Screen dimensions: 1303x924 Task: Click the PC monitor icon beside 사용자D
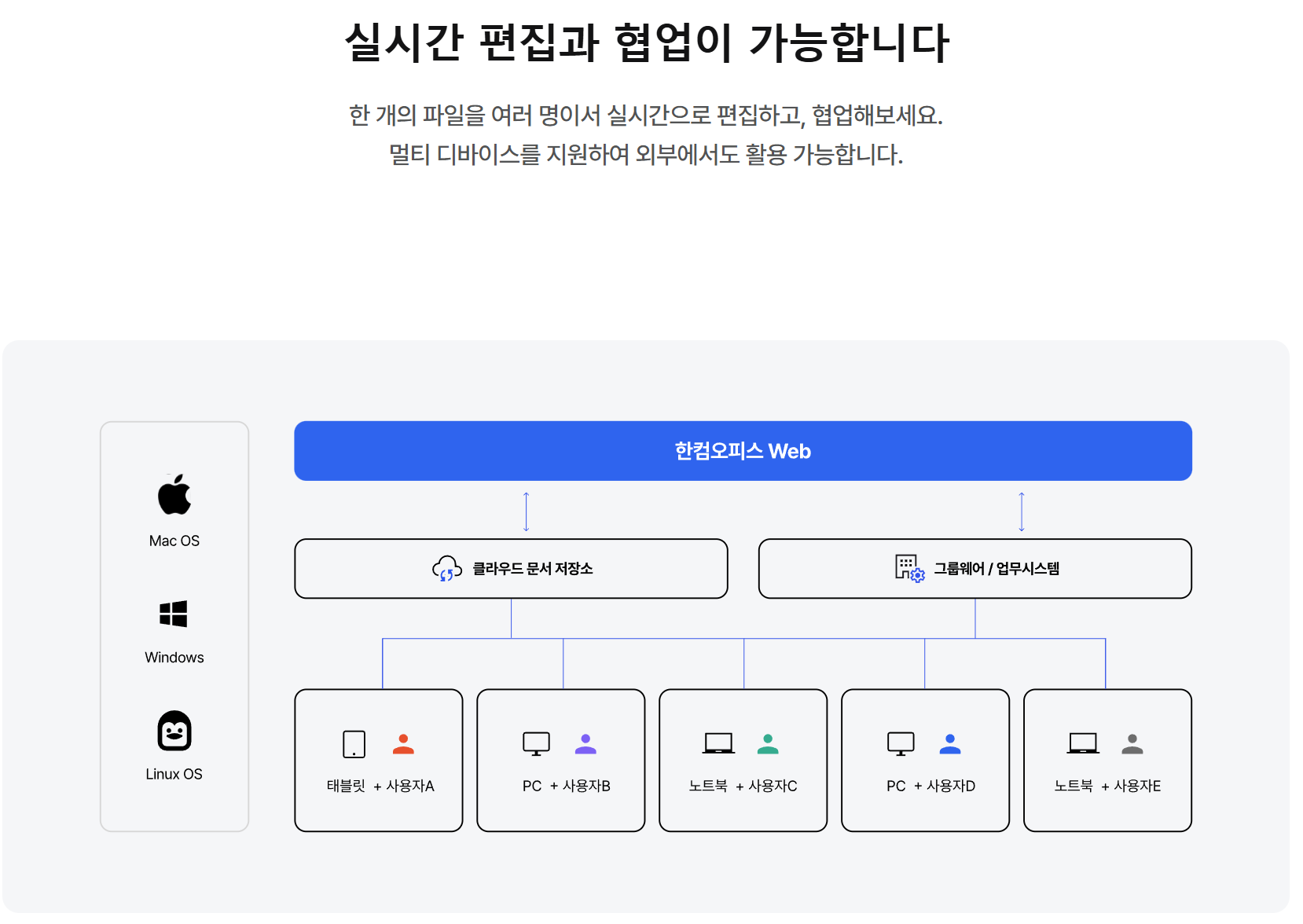(x=901, y=744)
